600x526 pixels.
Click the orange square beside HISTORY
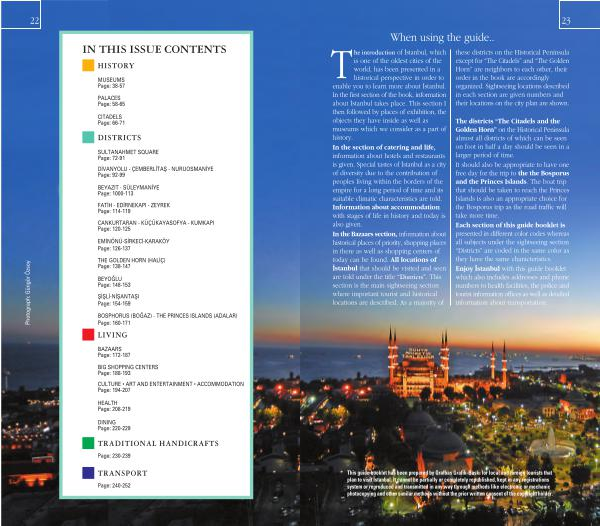(89, 65)
